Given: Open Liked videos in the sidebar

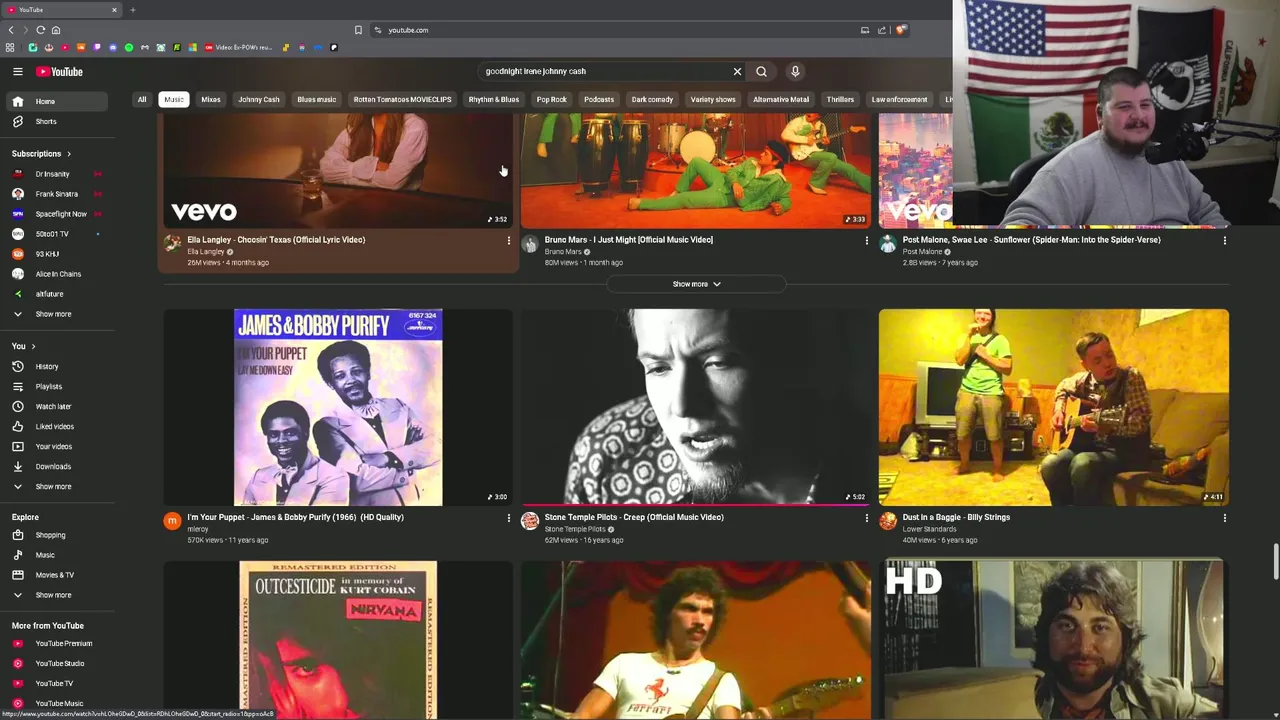Looking at the screenshot, I should (x=58, y=426).
